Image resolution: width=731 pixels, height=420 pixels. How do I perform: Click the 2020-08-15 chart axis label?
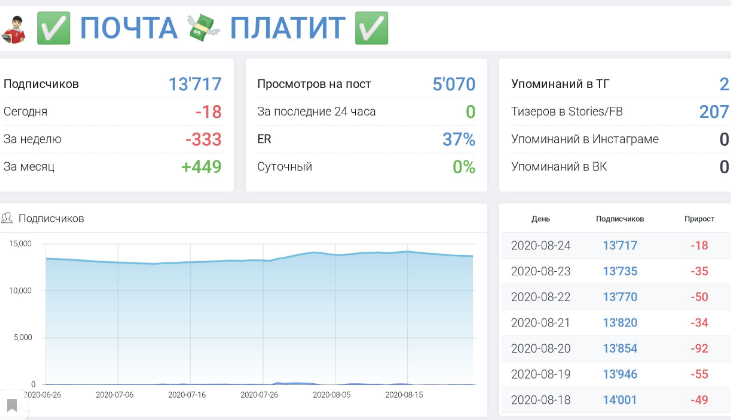click(x=404, y=395)
